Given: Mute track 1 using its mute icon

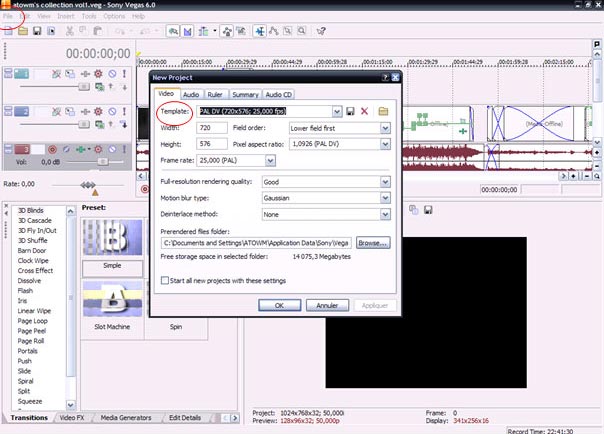Looking at the screenshot, I should (112, 74).
